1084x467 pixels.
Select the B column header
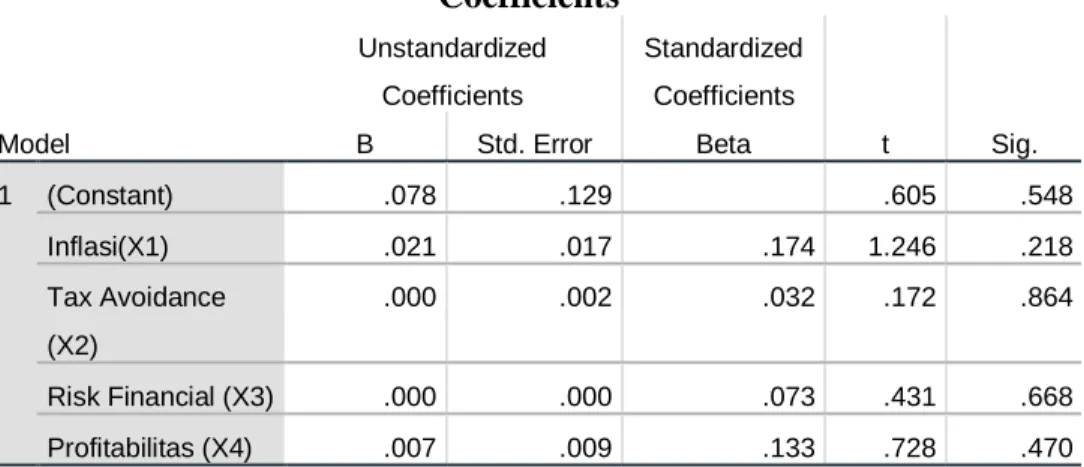(366, 144)
